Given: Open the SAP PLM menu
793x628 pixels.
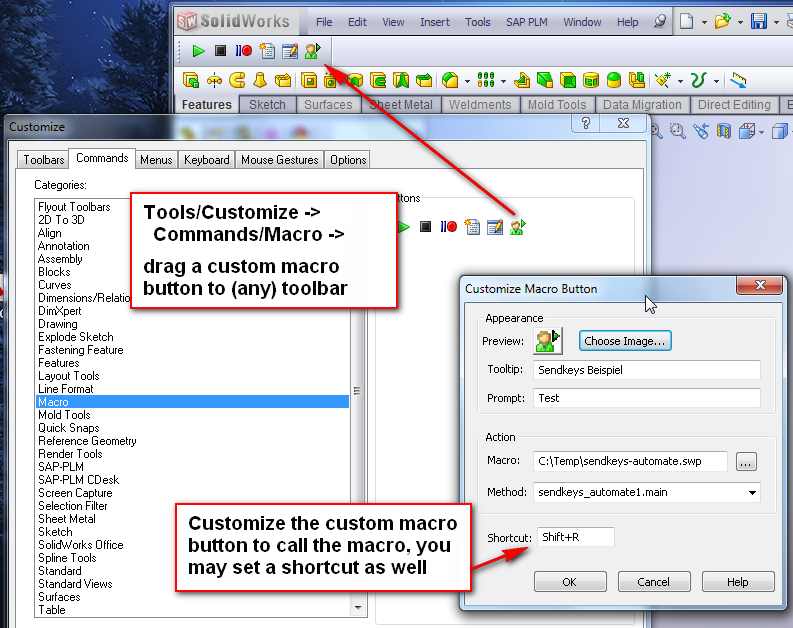Looking at the screenshot, I should click(526, 22).
